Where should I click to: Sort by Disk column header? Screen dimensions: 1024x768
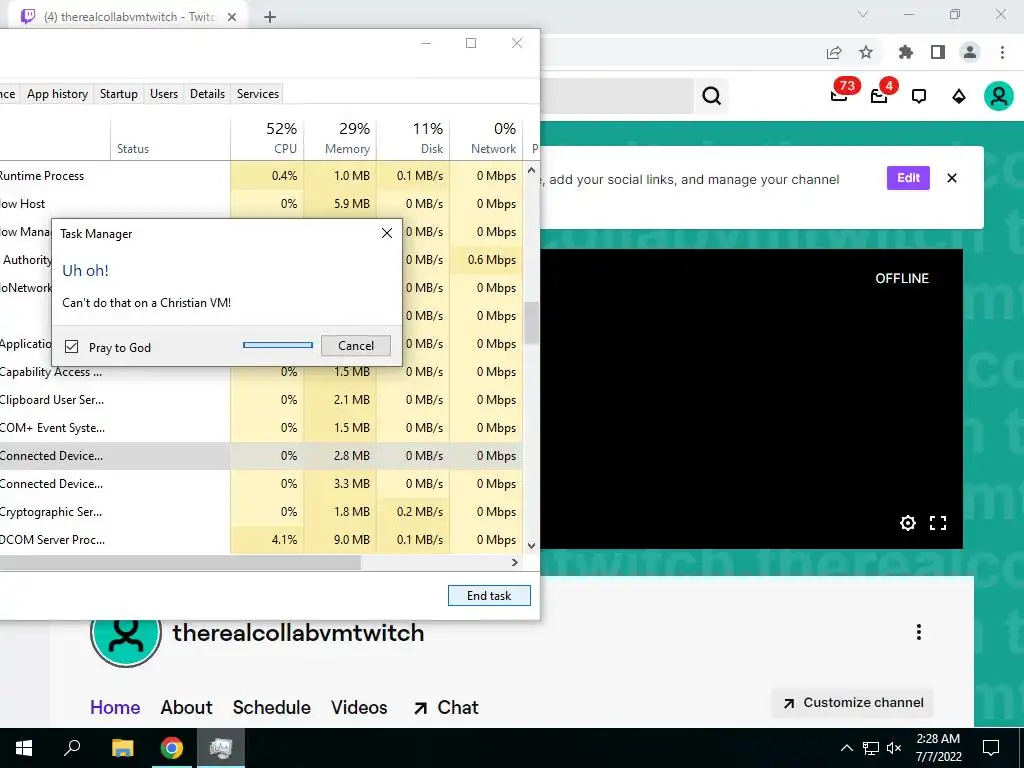[413, 139]
